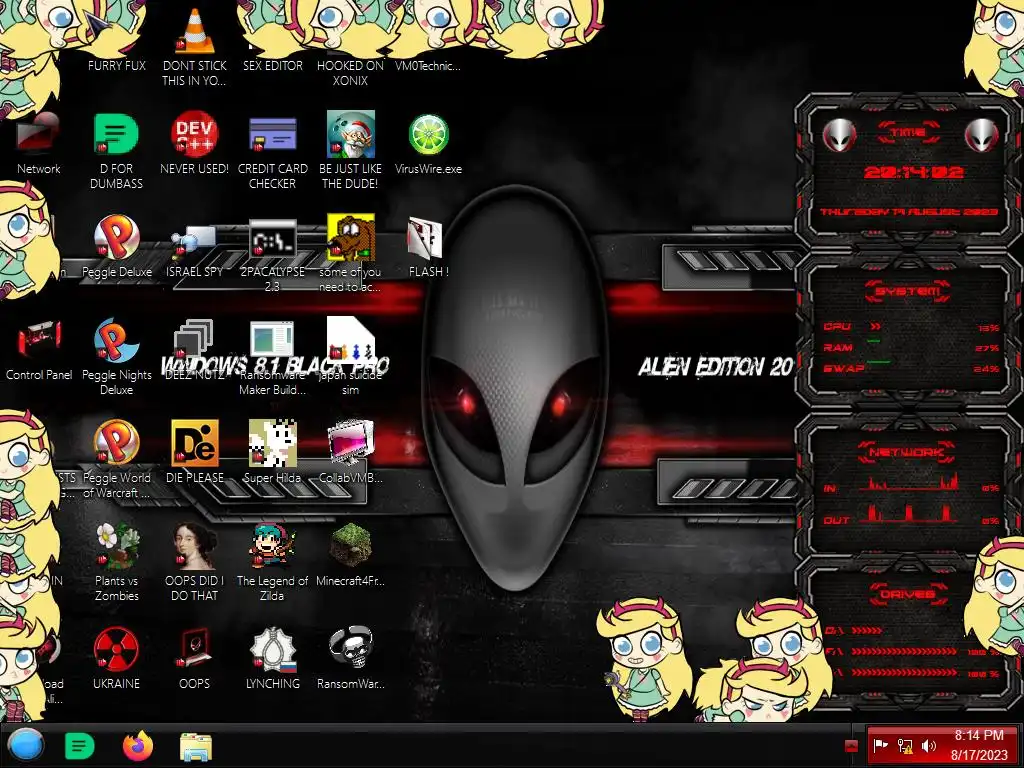Viewport: 1024px width, 768px height.
Task: Open the Network desktop icon
Action: 39,144
